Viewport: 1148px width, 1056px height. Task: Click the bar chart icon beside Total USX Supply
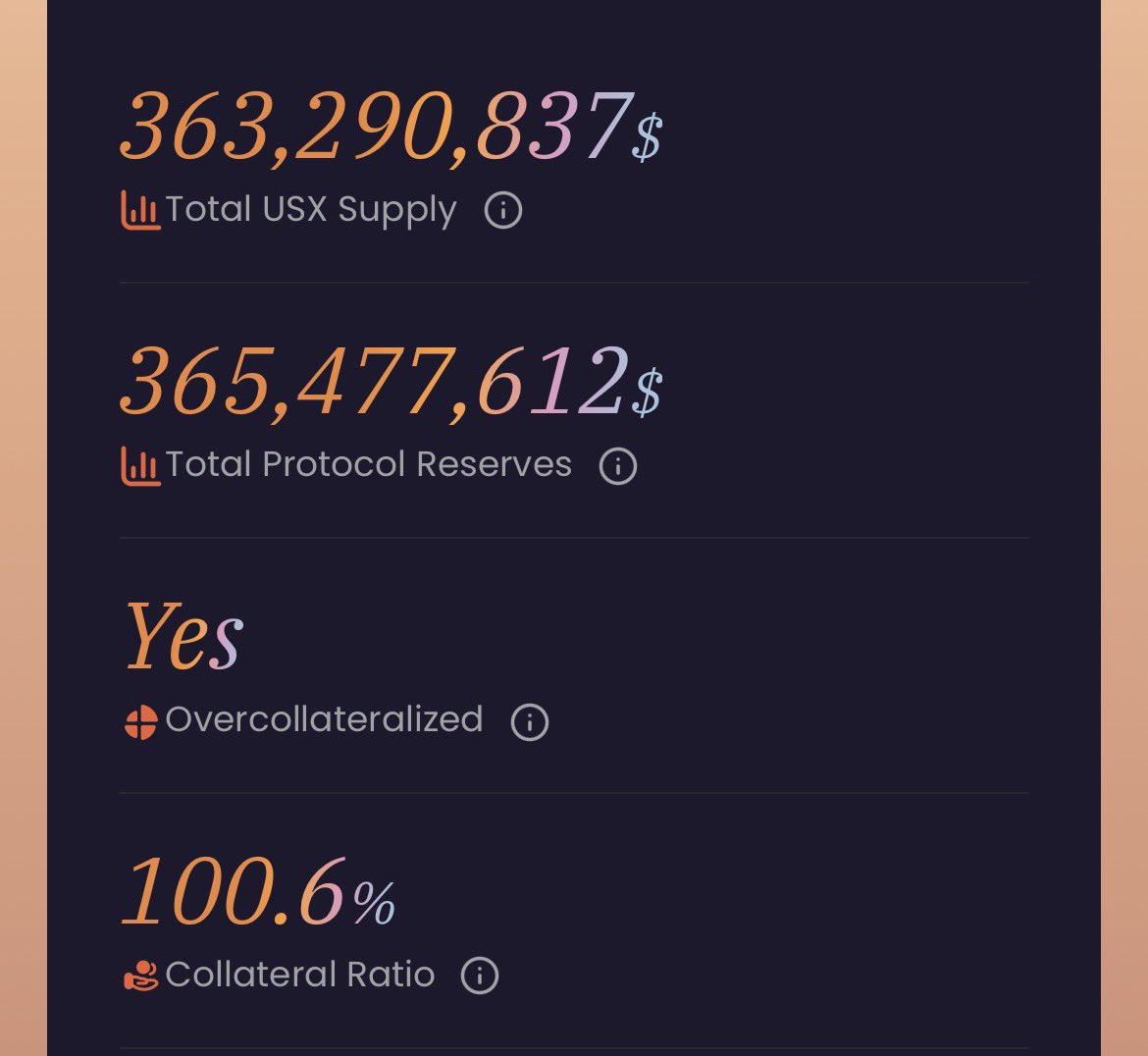(x=140, y=210)
